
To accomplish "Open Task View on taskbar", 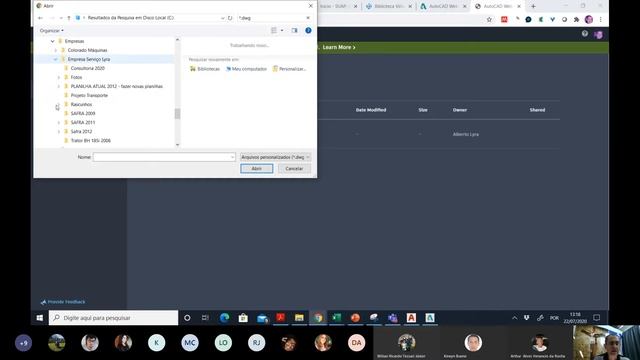I will point(205,318).
